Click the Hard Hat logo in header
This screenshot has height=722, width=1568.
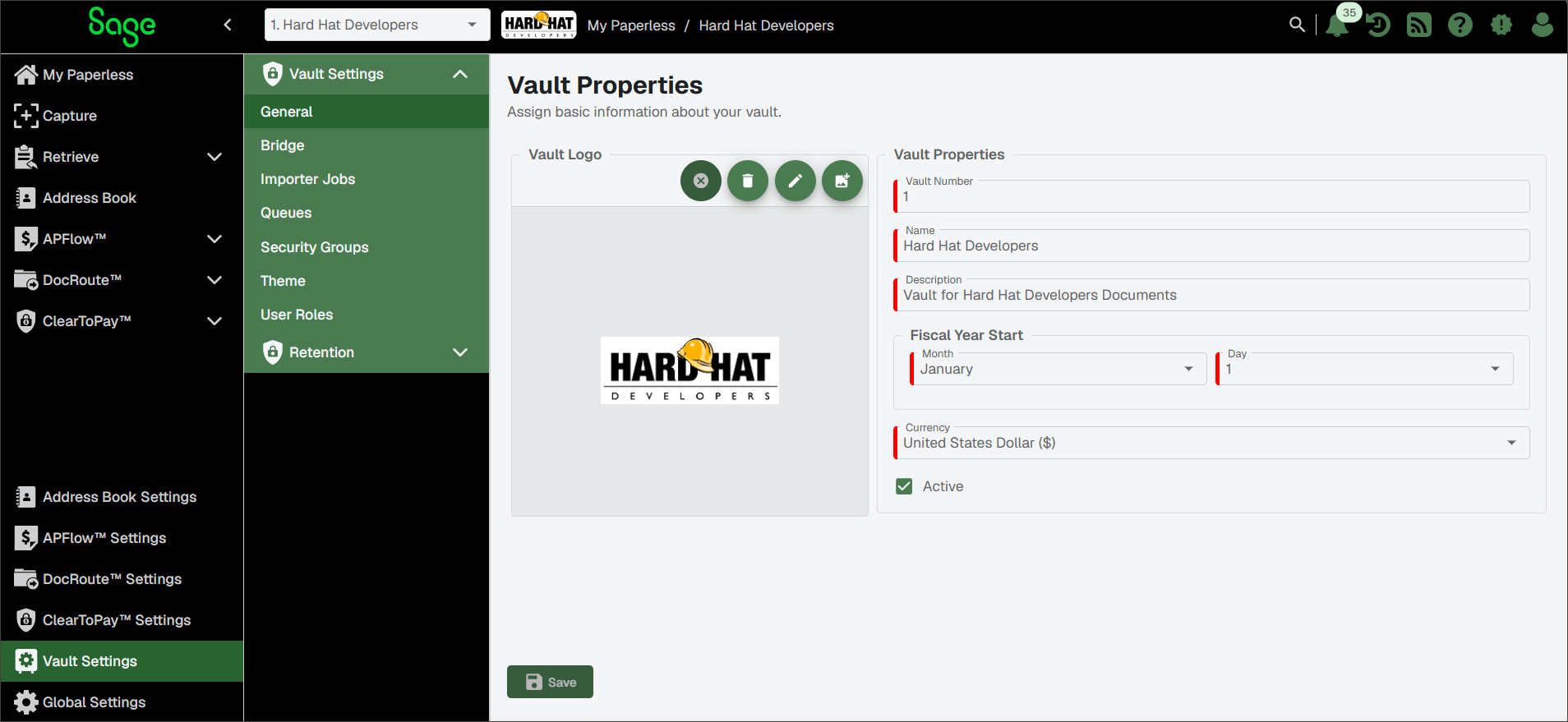pos(539,25)
